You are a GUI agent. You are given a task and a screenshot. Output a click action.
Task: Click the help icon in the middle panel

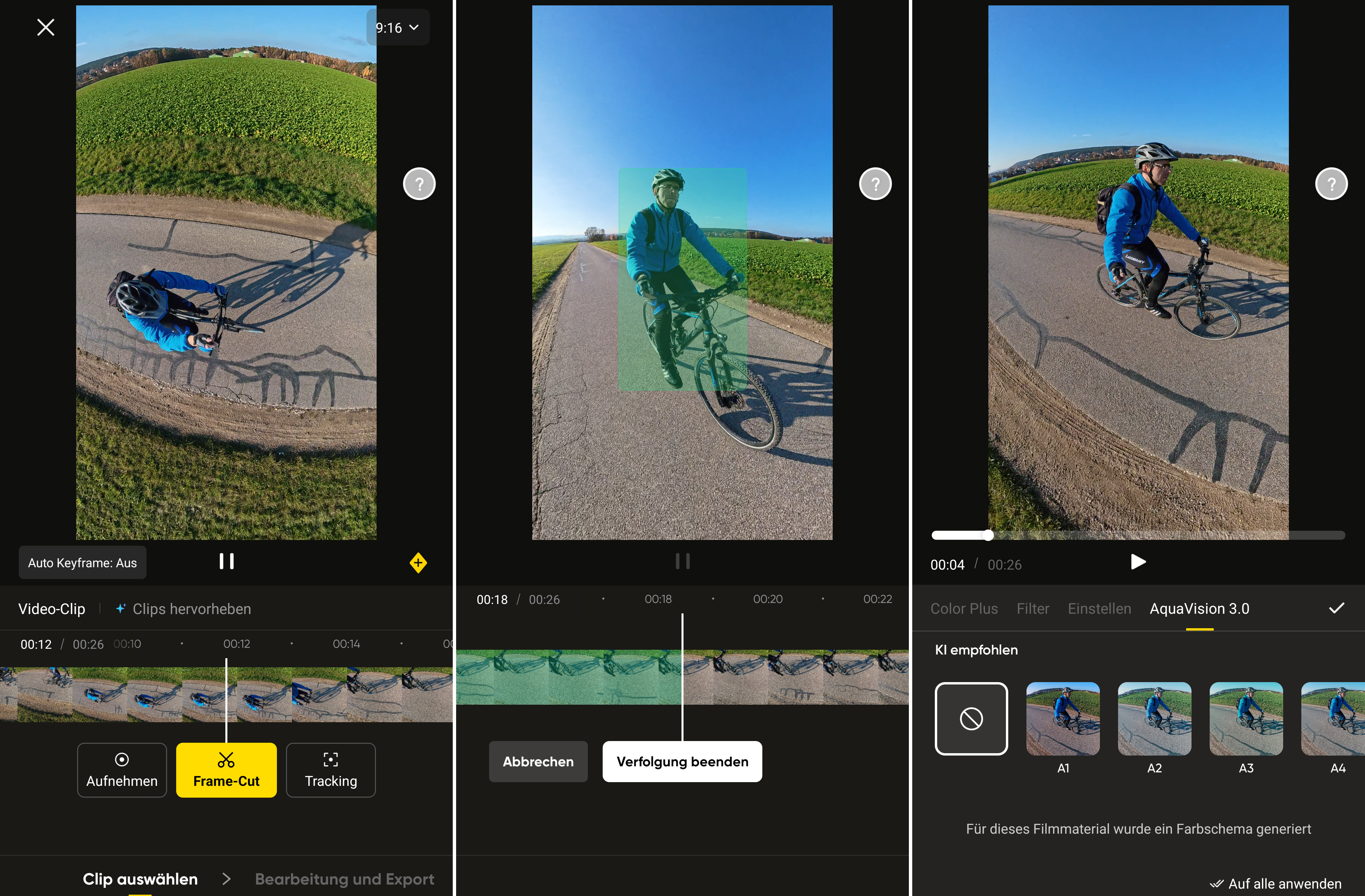pyautogui.click(x=875, y=184)
